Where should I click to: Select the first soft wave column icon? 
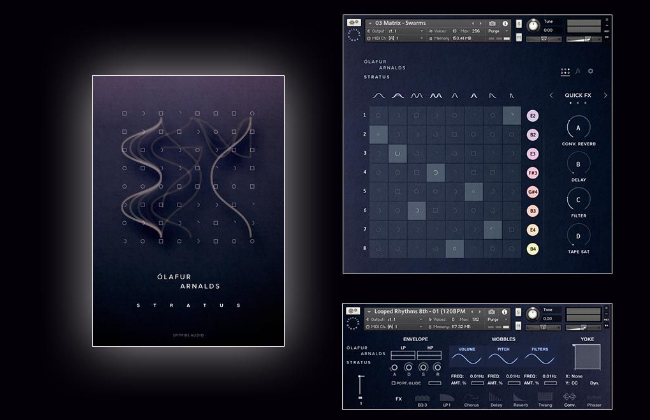(x=378, y=96)
